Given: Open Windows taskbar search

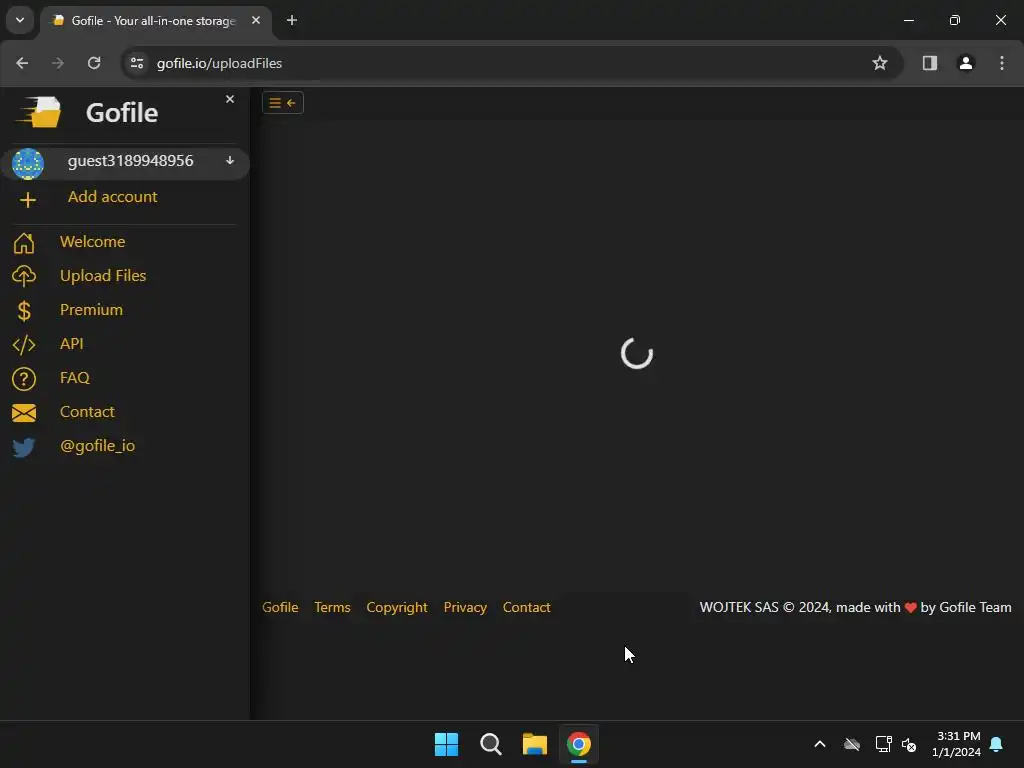Looking at the screenshot, I should point(490,744).
